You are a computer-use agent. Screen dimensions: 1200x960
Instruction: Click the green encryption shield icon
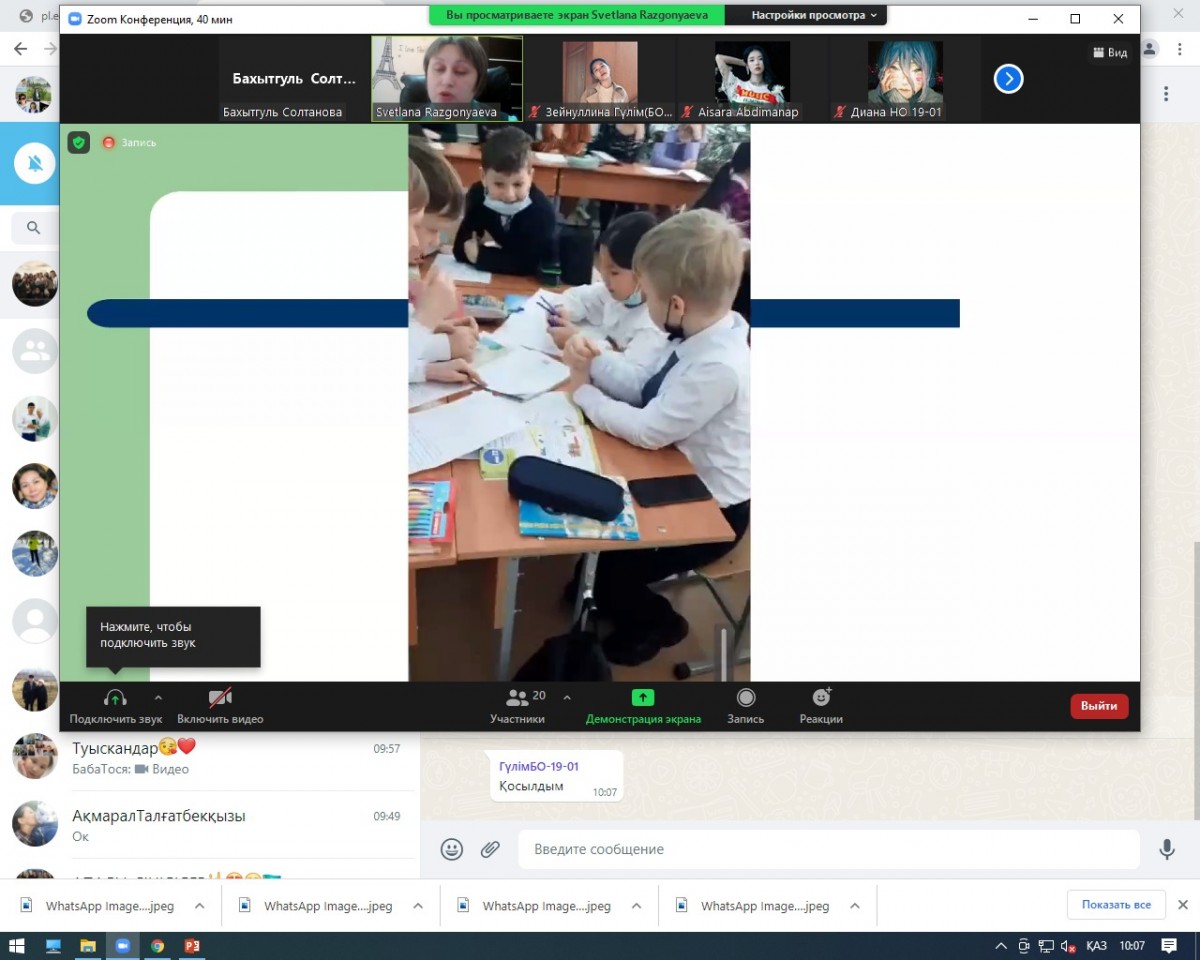[x=79, y=143]
